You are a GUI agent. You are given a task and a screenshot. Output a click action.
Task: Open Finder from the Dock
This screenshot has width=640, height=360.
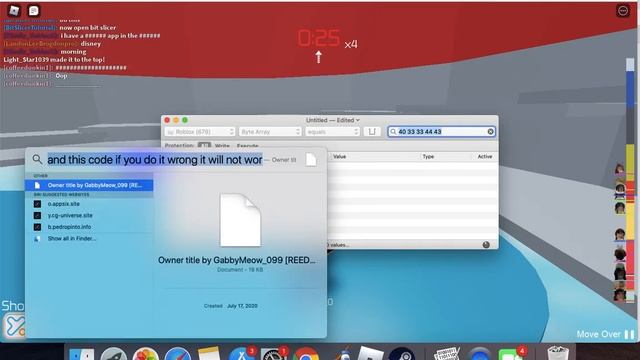coord(81,354)
